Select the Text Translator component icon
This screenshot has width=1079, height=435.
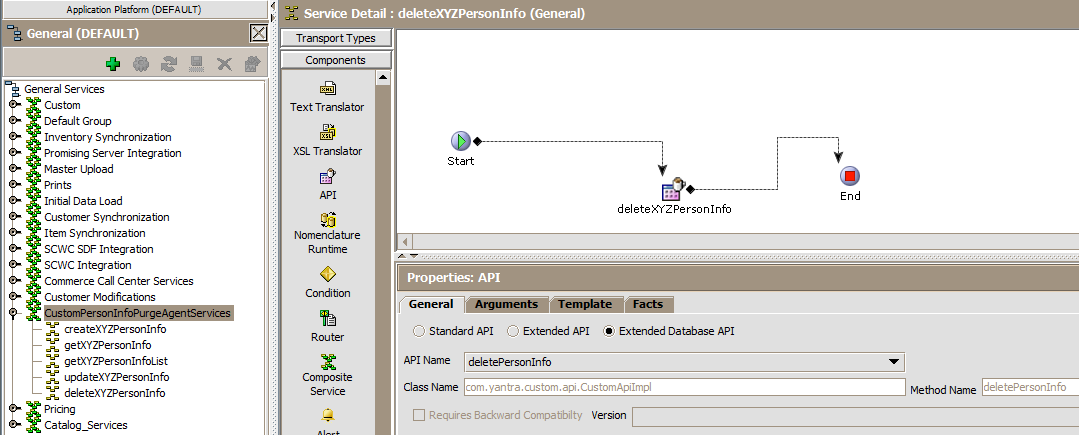[x=327, y=89]
